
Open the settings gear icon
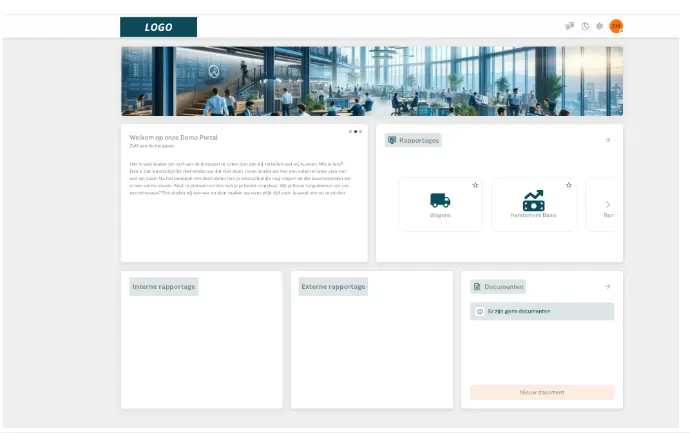[599, 26]
